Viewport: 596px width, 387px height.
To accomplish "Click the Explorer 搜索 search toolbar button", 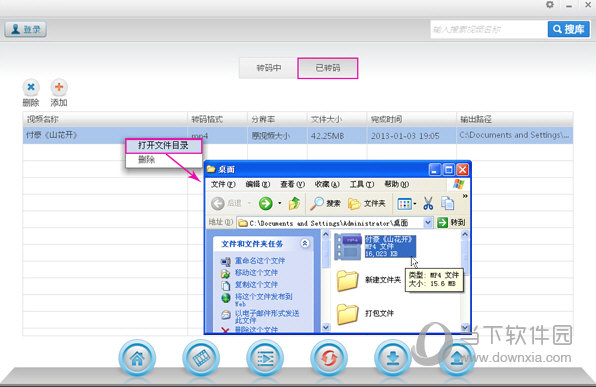I will [x=325, y=203].
